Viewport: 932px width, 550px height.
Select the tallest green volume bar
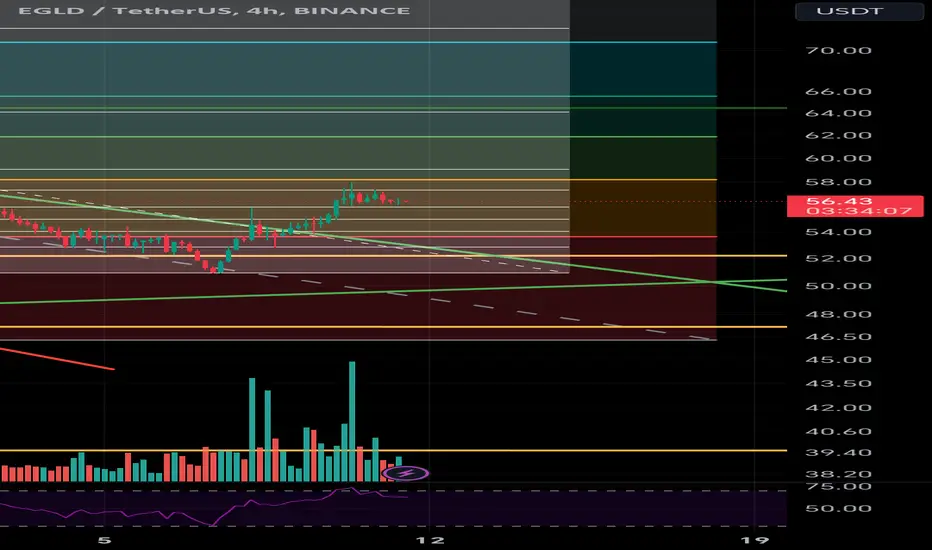352,421
